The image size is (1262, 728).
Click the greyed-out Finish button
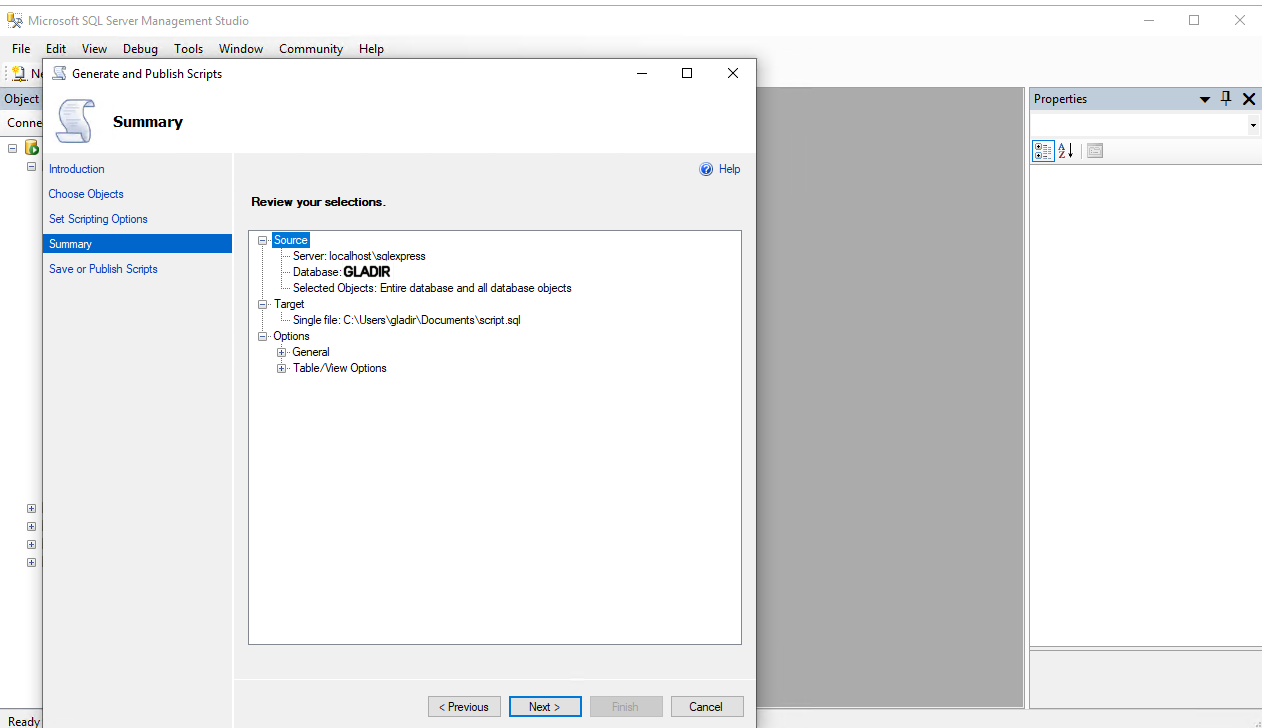click(626, 707)
